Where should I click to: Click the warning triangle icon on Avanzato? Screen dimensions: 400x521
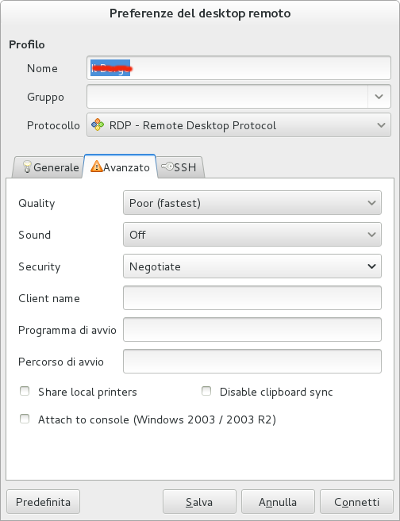click(96, 166)
